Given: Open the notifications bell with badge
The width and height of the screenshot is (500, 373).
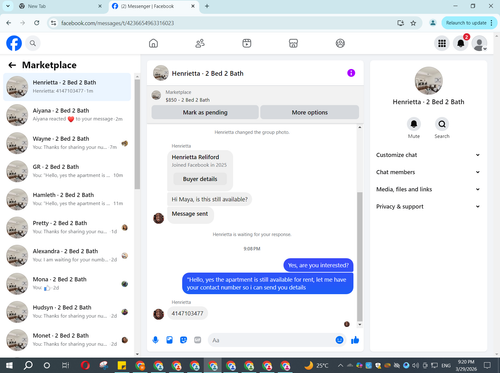Looking at the screenshot, I should click(x=461, y=43).
